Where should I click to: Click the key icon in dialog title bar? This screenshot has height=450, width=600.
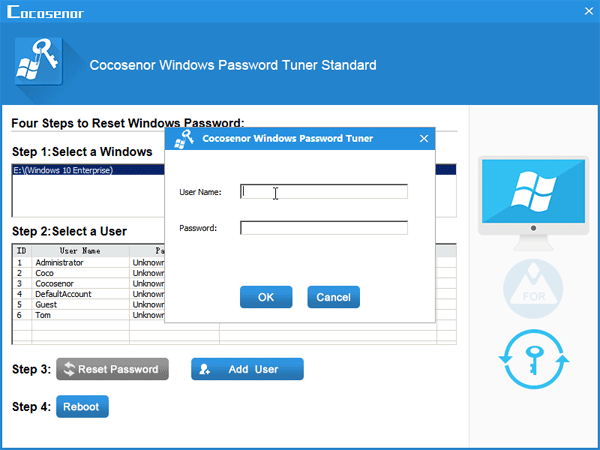pos(184,139)
